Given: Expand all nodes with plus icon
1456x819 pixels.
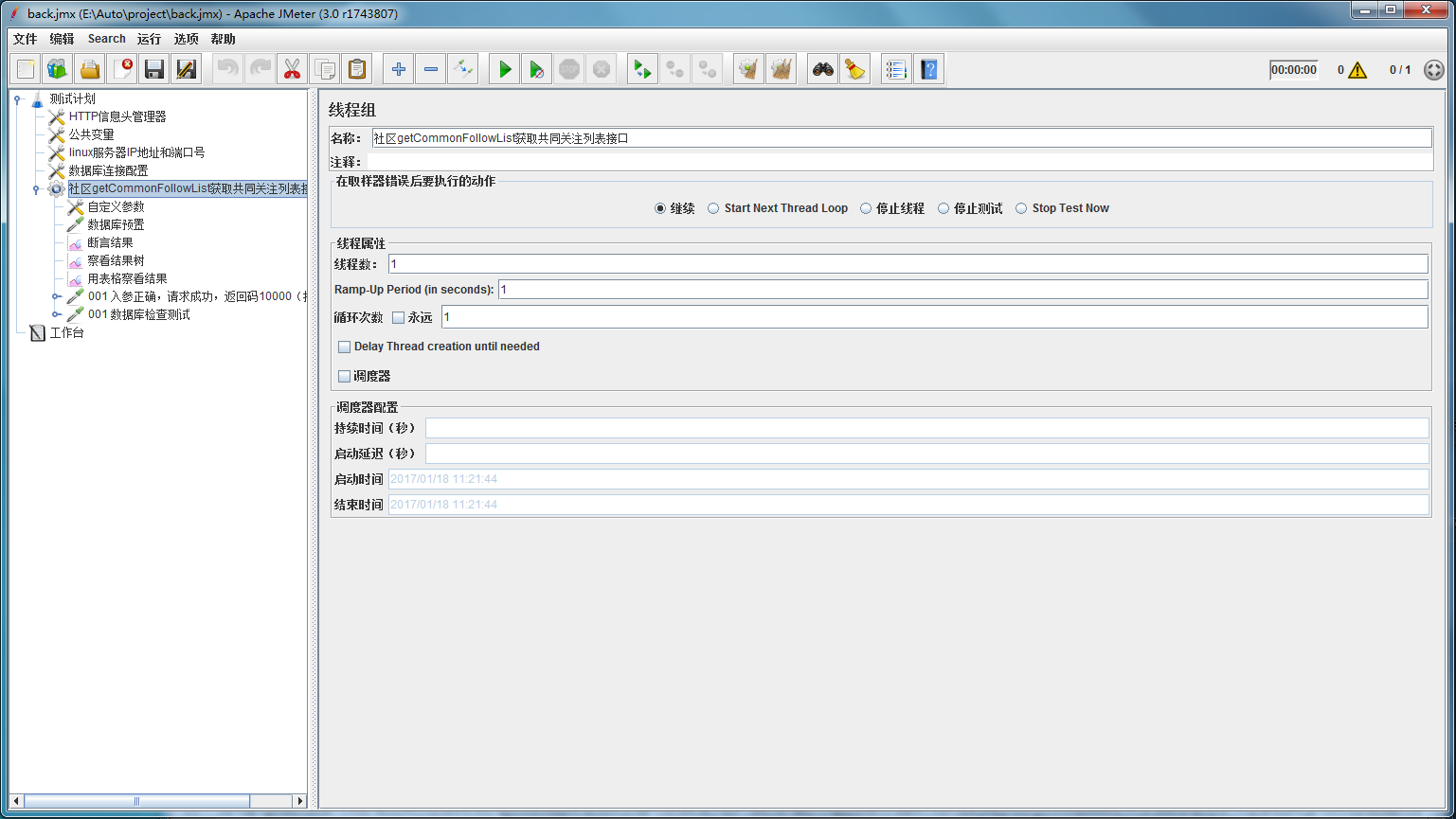Looking at the screenshot, I should pos(399,69).
